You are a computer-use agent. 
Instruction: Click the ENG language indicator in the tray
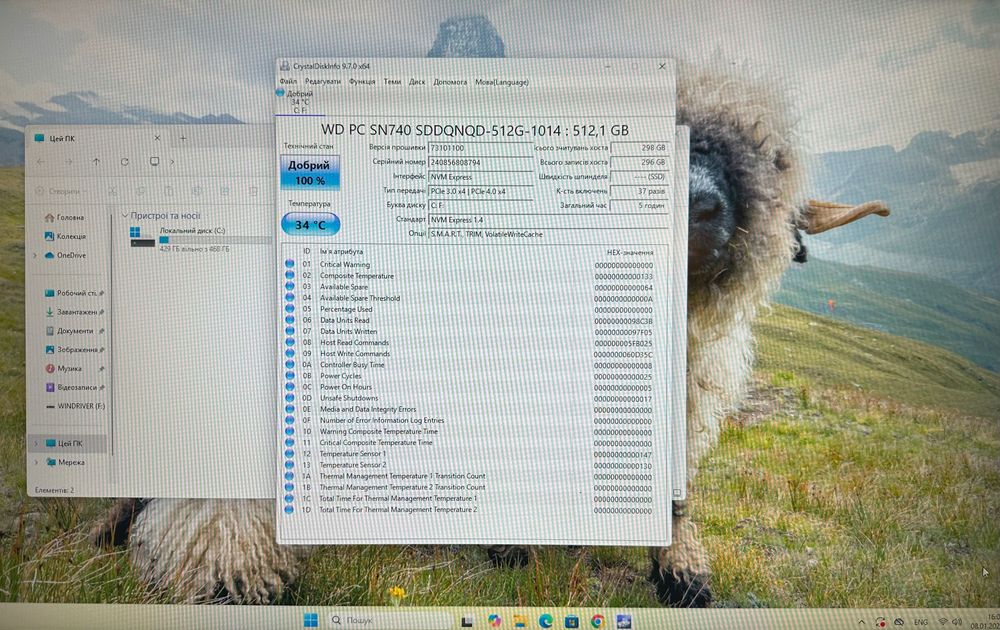pos(921,622)
